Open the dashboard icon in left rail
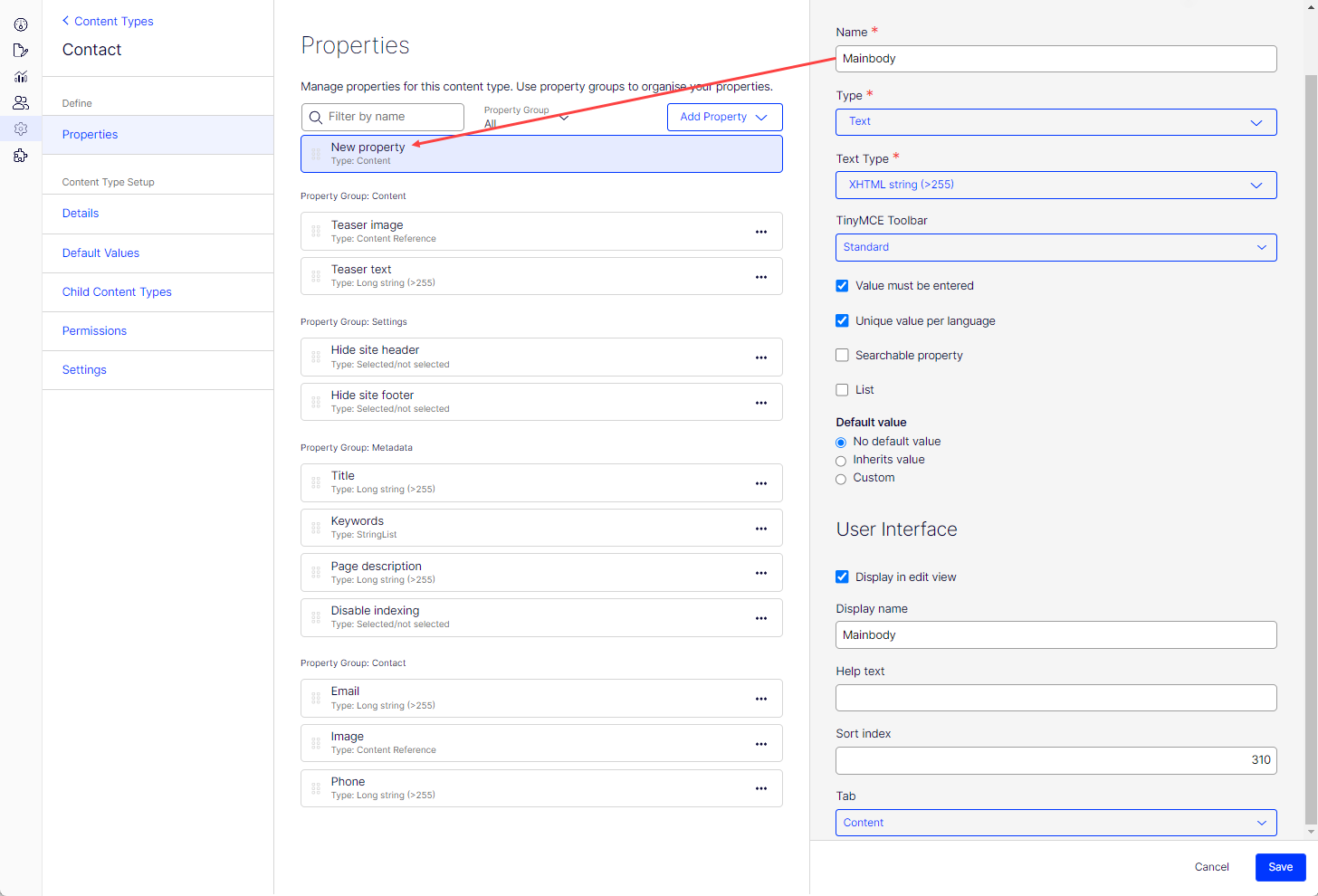This screenshot has height=896, width=1318. pyautogui.click(x=21, y=24)
